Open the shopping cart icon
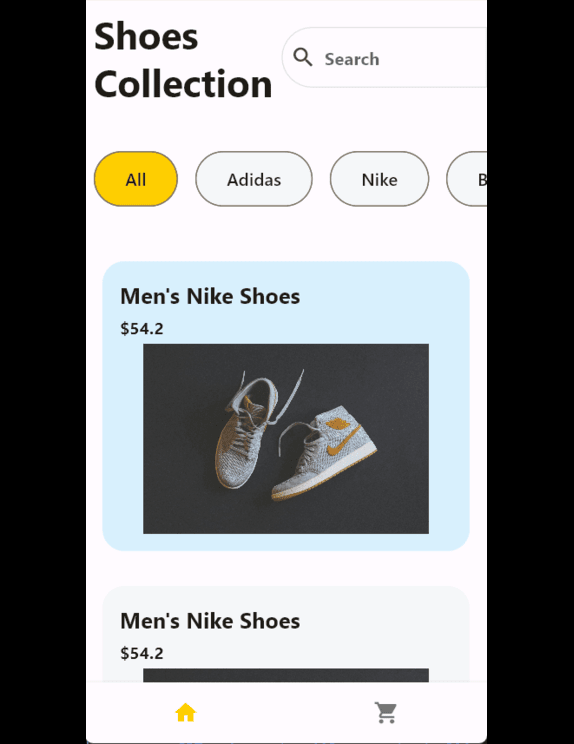The image size is (574, 744). pyautogui.click(x=386, y=712)
